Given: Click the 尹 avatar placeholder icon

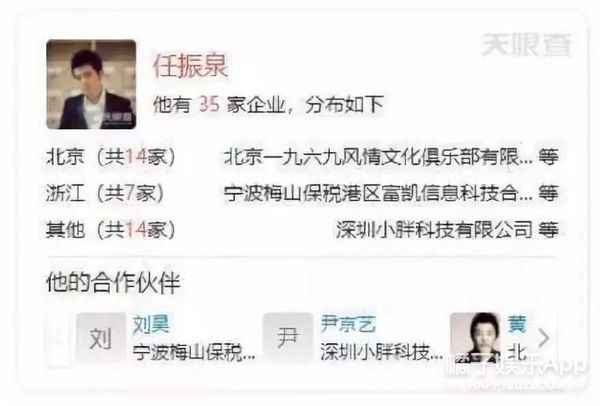Looking at the screenshot, I should click(x=288, y=338).
